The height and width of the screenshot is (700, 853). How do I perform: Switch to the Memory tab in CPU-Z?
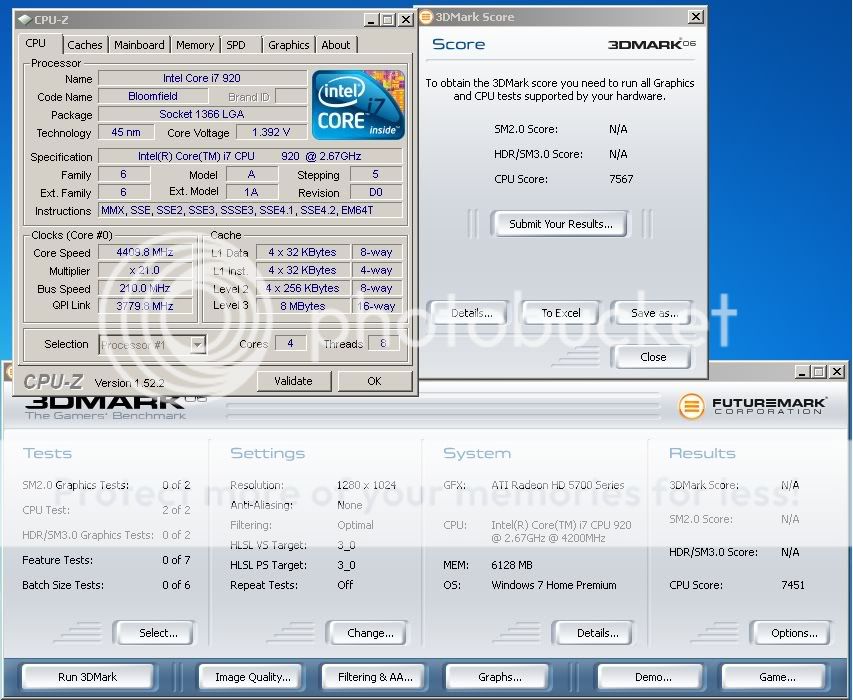[195, 45]
